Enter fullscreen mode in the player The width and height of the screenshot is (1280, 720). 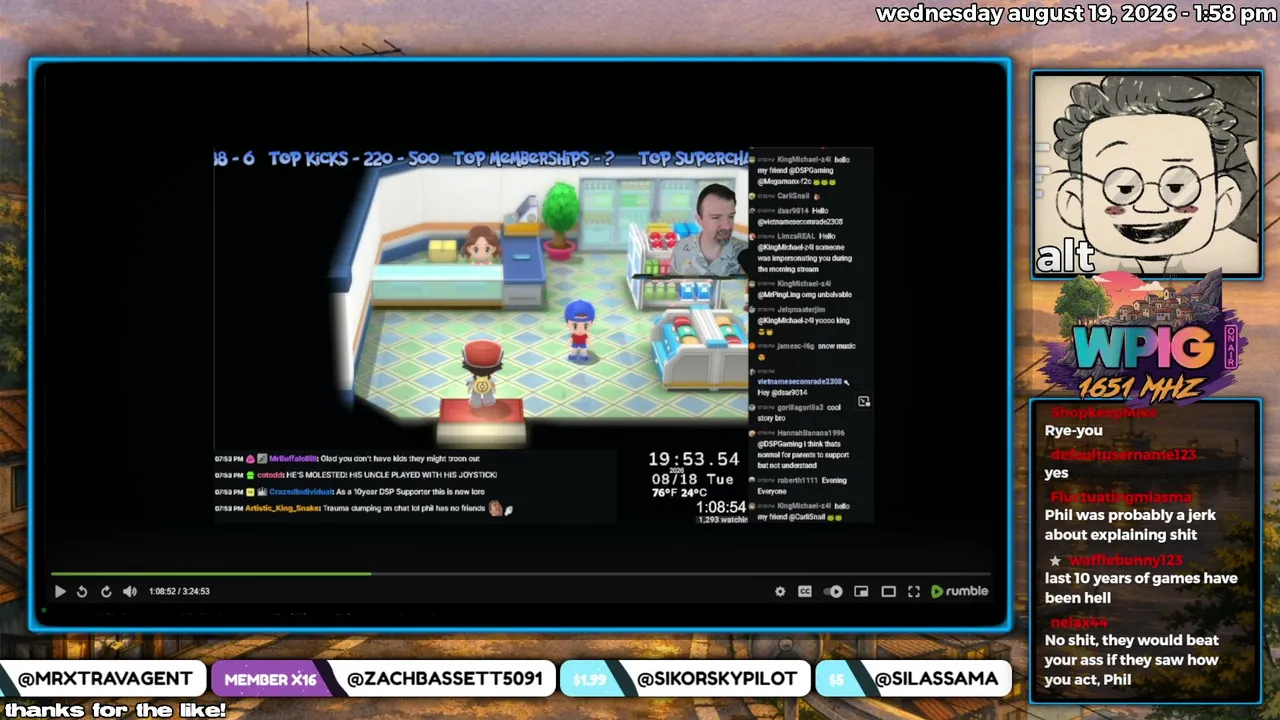coord(914,591)
